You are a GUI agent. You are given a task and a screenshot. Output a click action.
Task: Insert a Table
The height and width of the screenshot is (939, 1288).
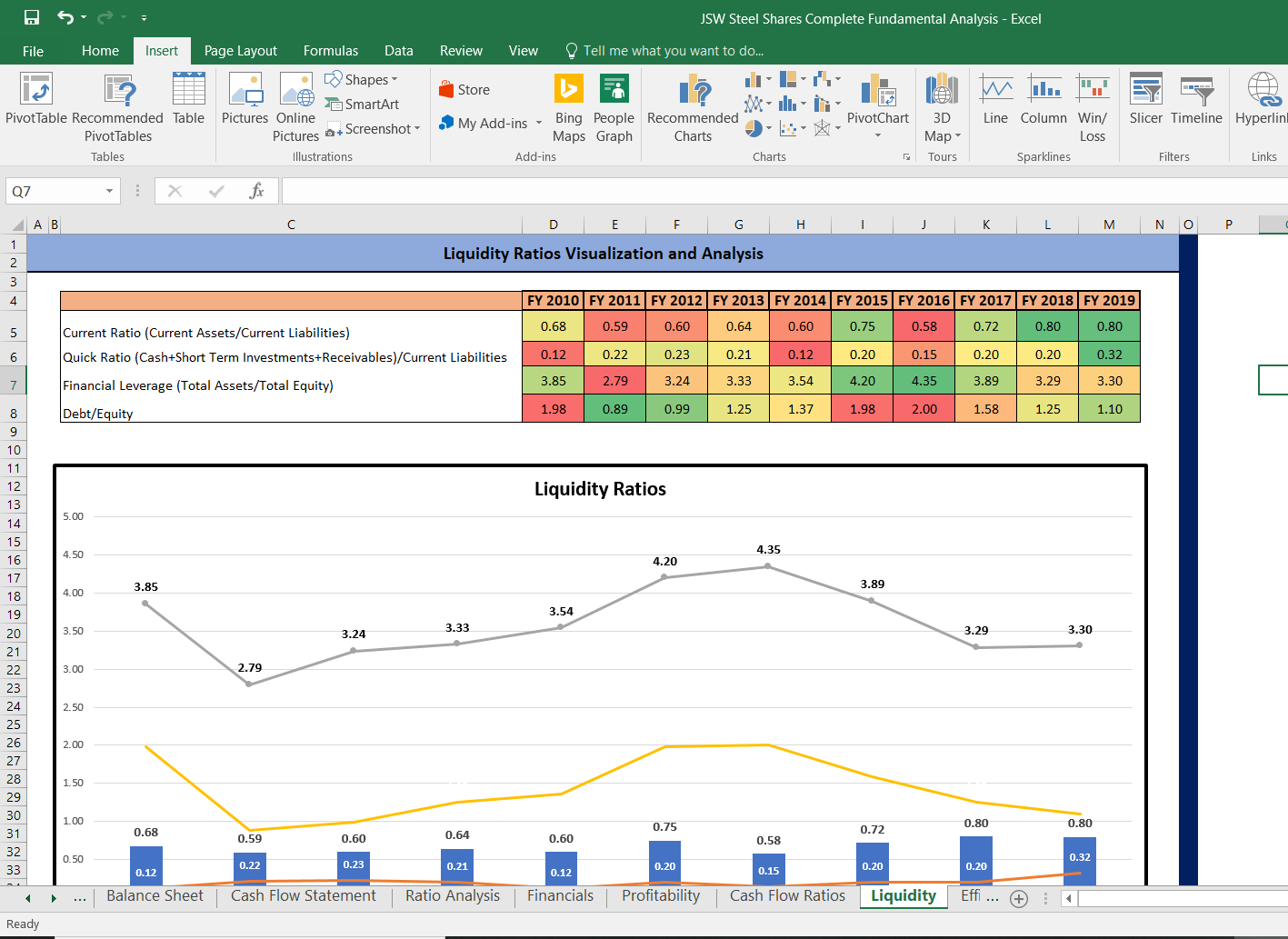click(189, 98)
